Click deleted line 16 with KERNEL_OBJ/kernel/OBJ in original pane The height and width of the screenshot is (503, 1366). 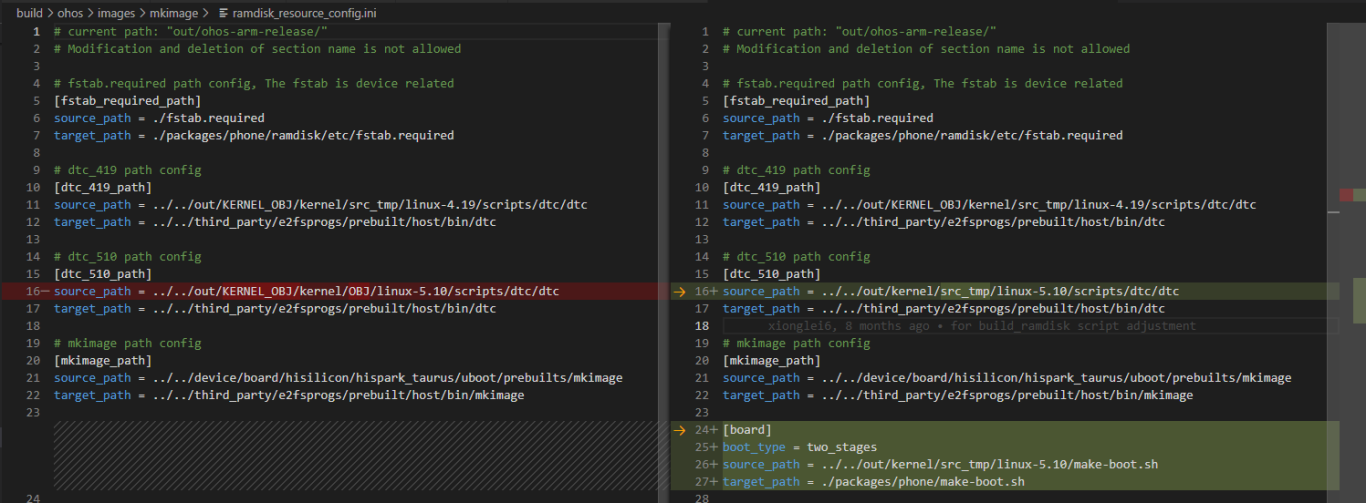coord(306,291)
